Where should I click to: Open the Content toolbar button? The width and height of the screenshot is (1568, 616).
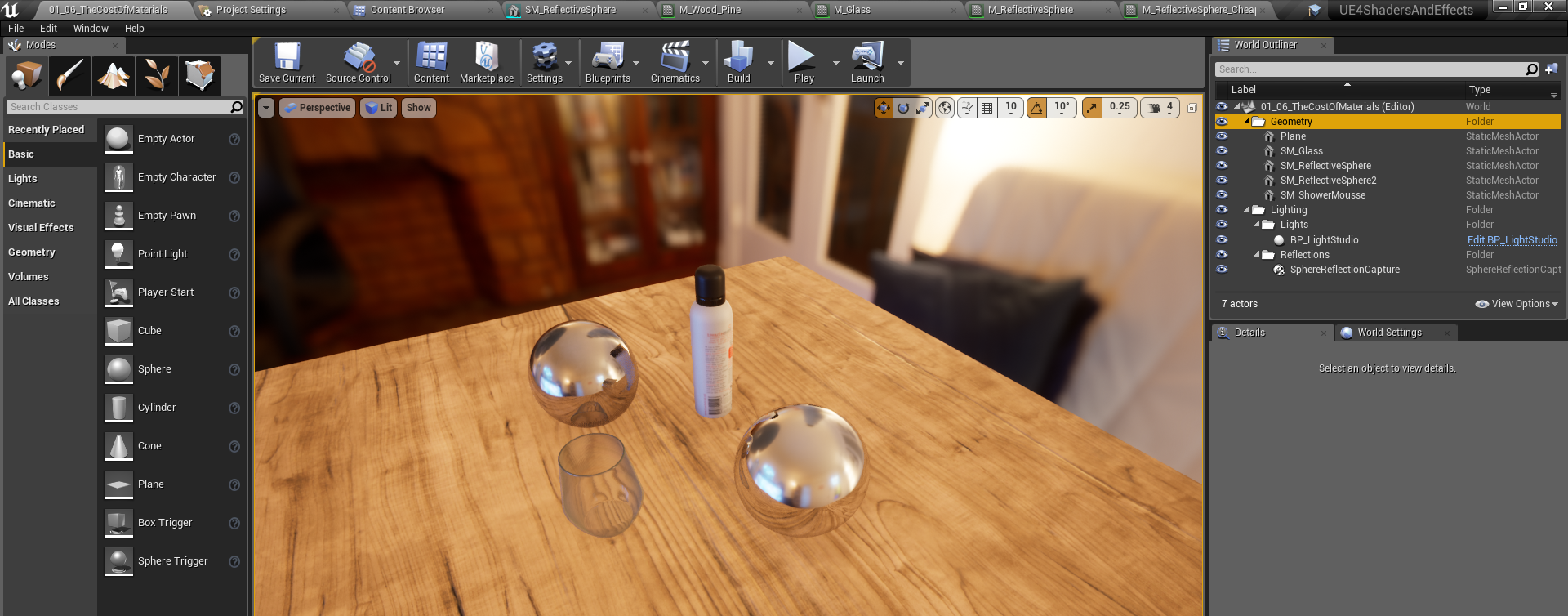click(431, 63)
